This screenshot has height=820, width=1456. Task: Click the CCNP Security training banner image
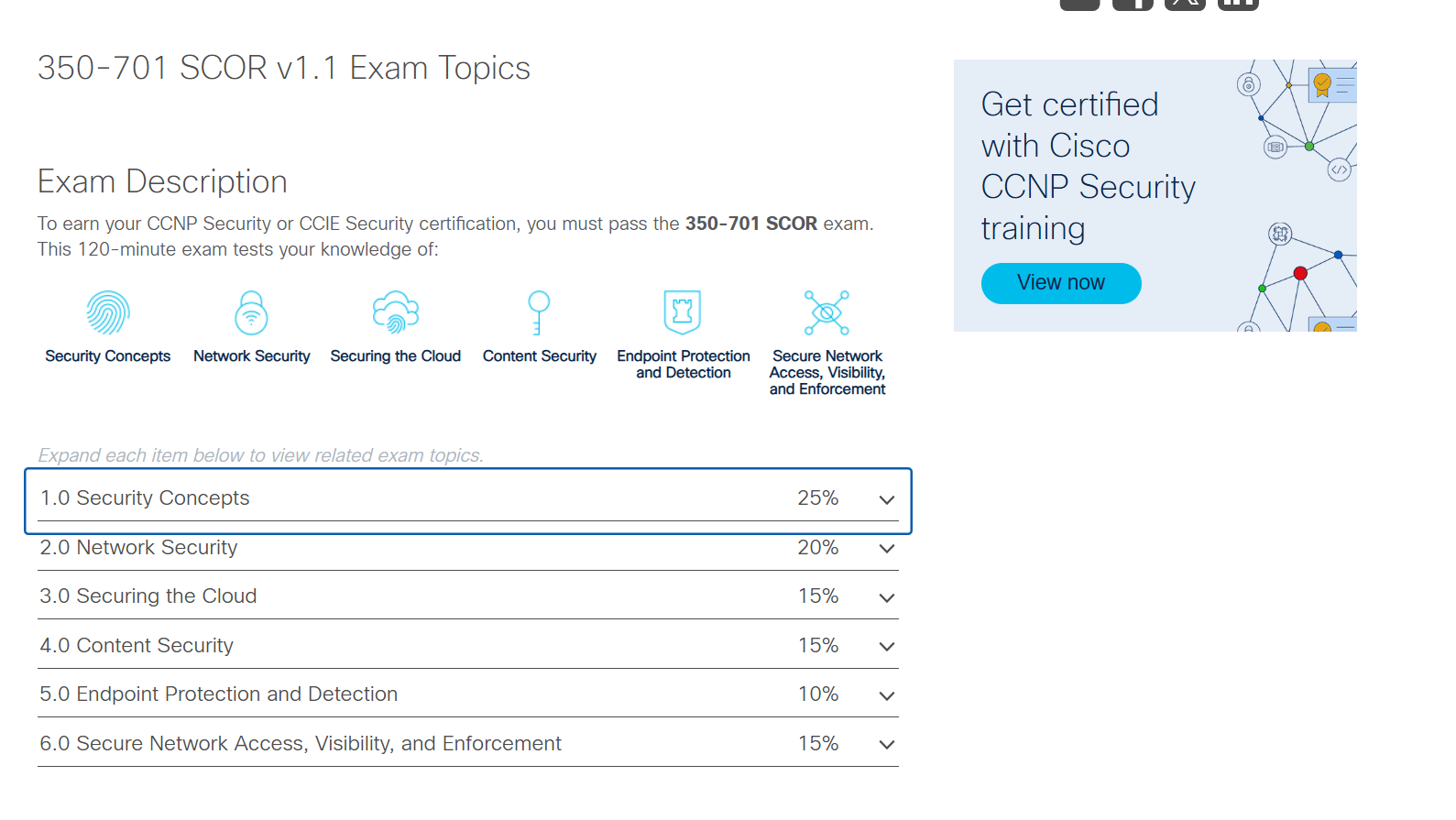(x=1155, y=195)
